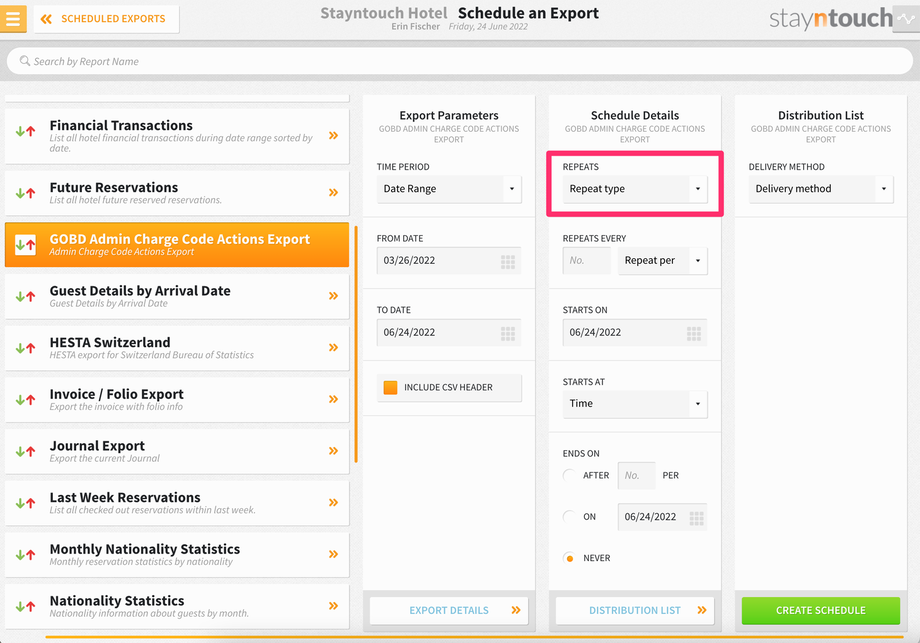Image resolution: width=920 pixels, height=643 pixels.
Task: Click the Repeats Every number field
Action: [x=587, y=260]
